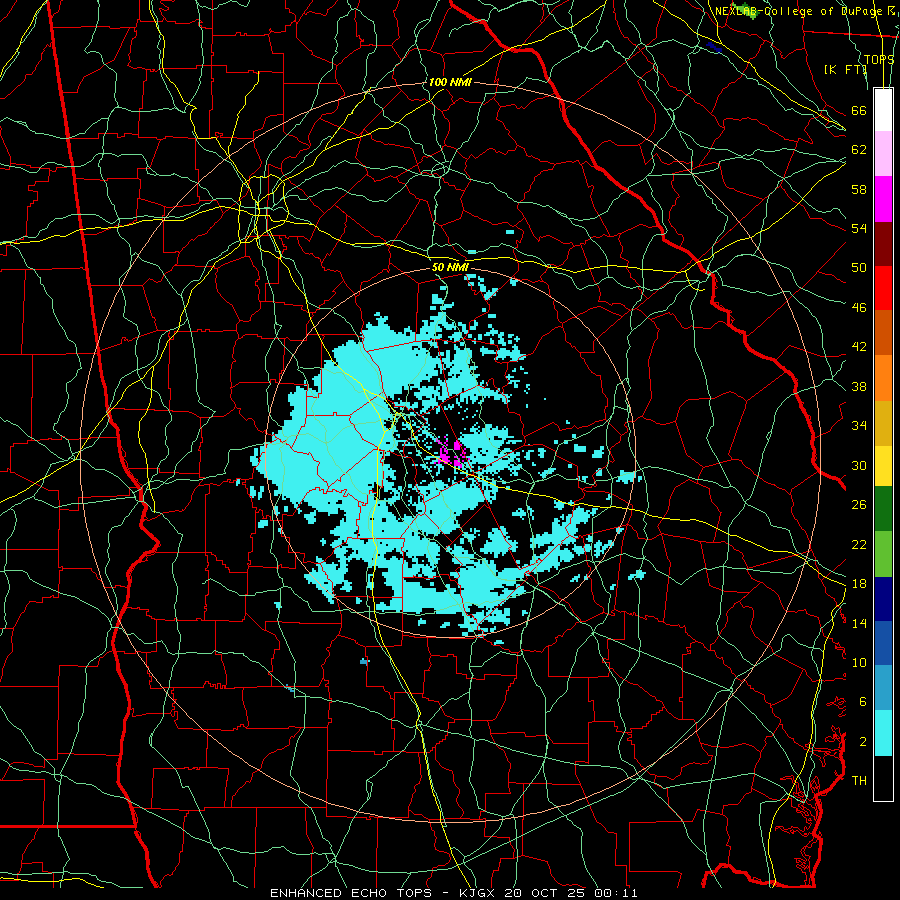Click the '100 NMI' range ring label
This screenshot has width=900, height=900.
[x=450, y=82]
